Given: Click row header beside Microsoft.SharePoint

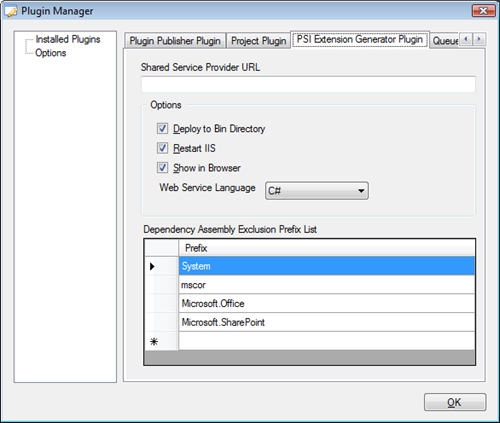Looking at the screenshot, I should coord(162,322).
